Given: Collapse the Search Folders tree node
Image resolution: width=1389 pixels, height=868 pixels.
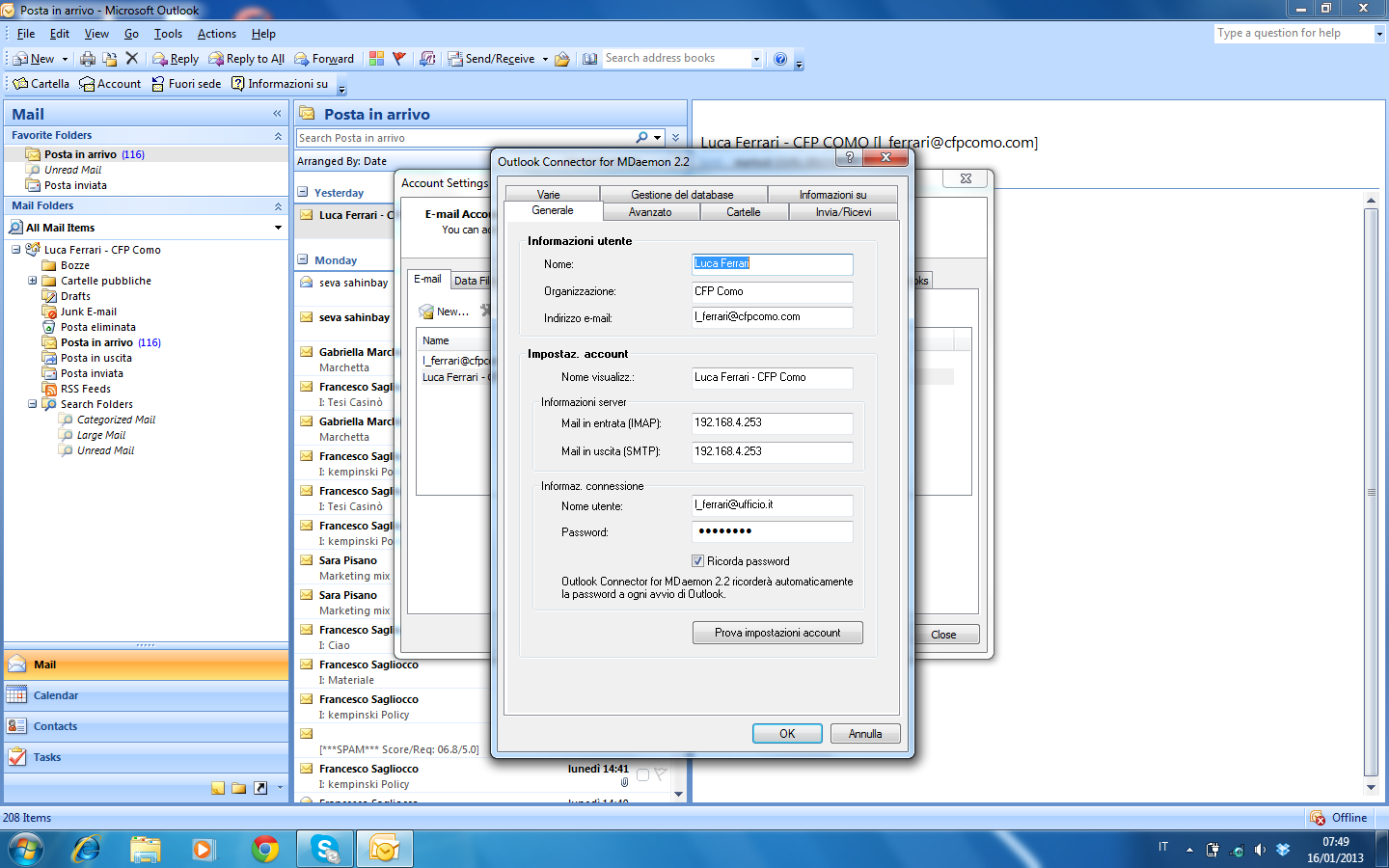Looking at the screenshot, I should (32, 404).
